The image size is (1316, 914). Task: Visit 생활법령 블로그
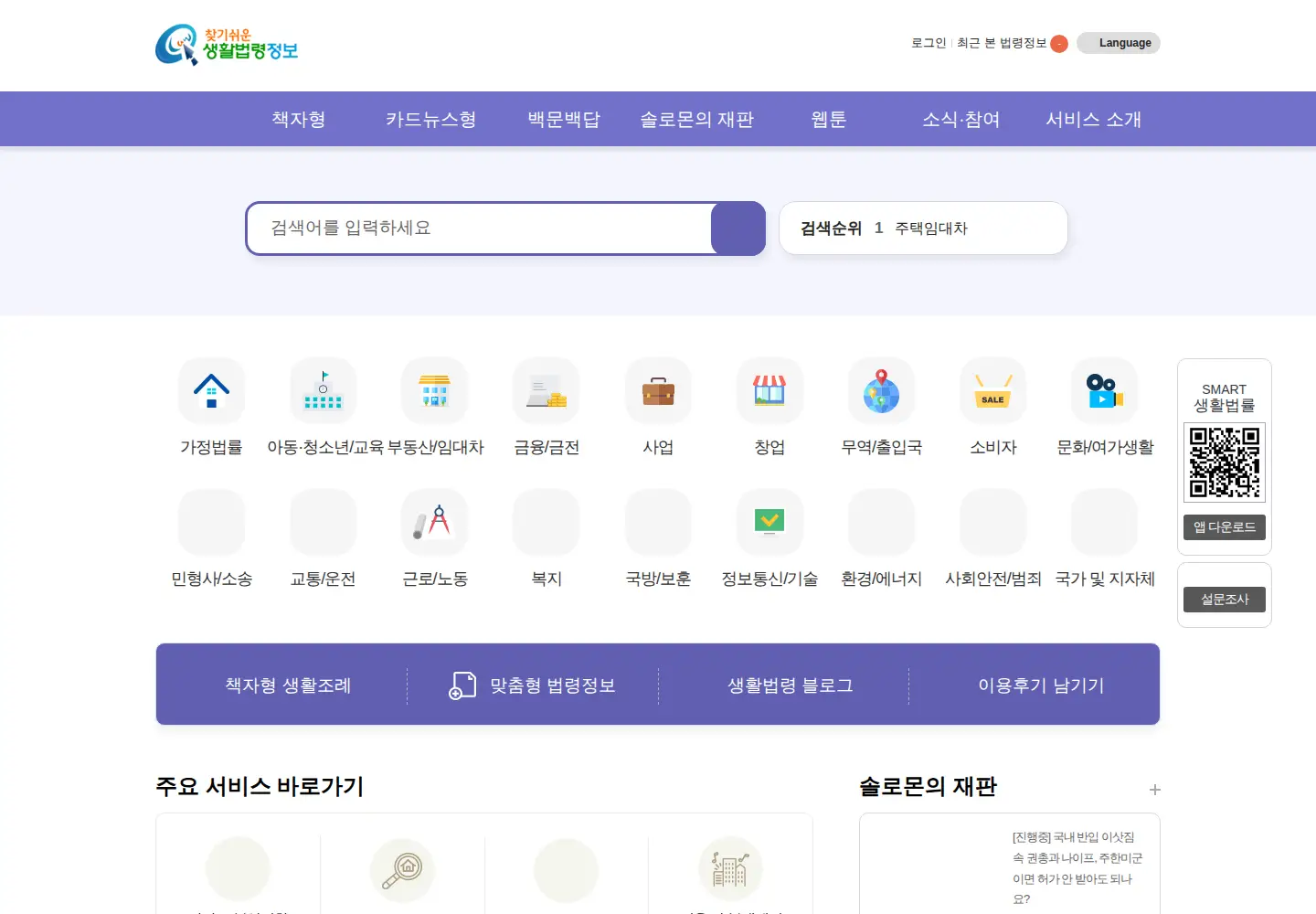791,685
